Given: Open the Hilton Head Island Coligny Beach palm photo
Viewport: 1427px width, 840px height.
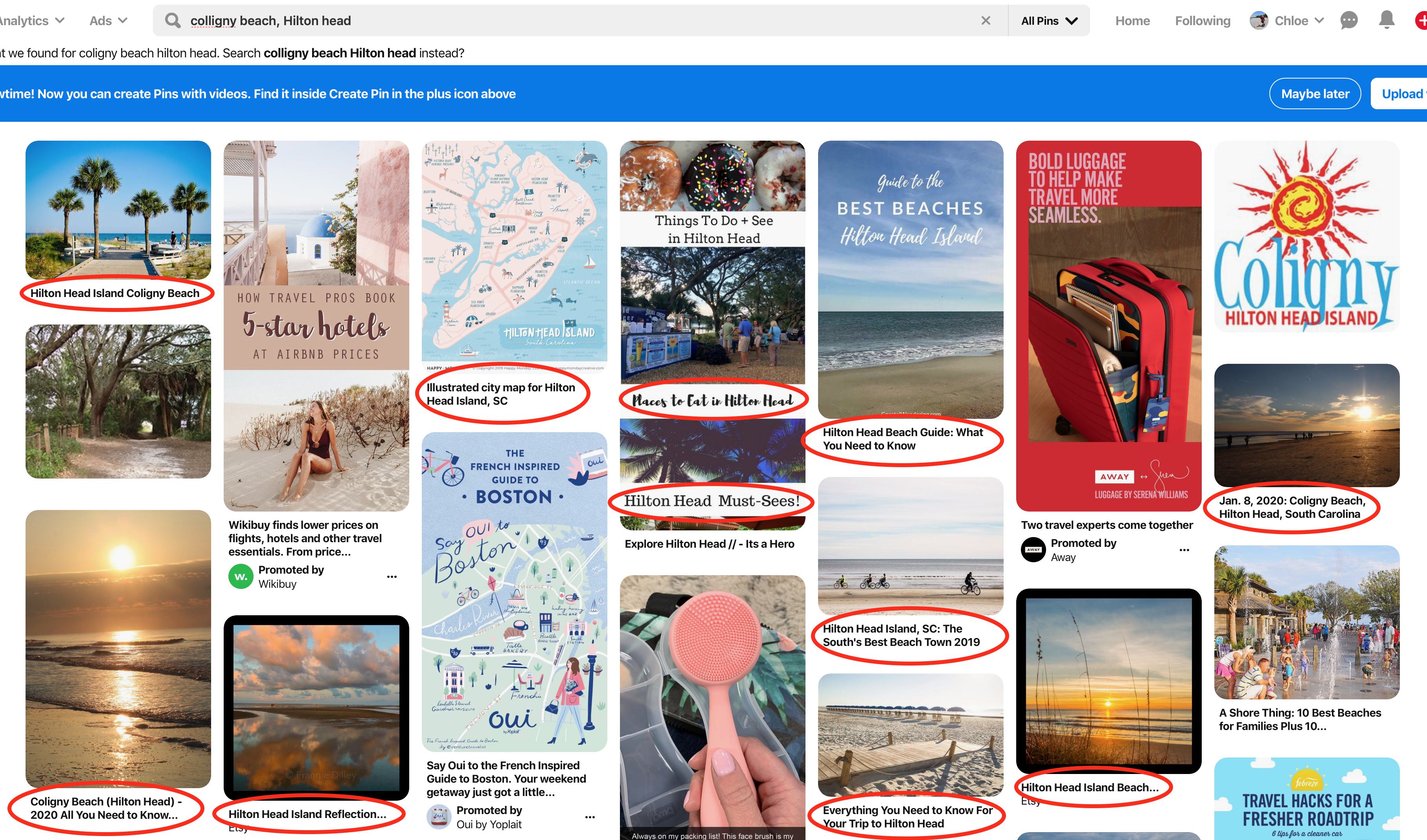Looking at the screenshot, I should click(118, 210).
